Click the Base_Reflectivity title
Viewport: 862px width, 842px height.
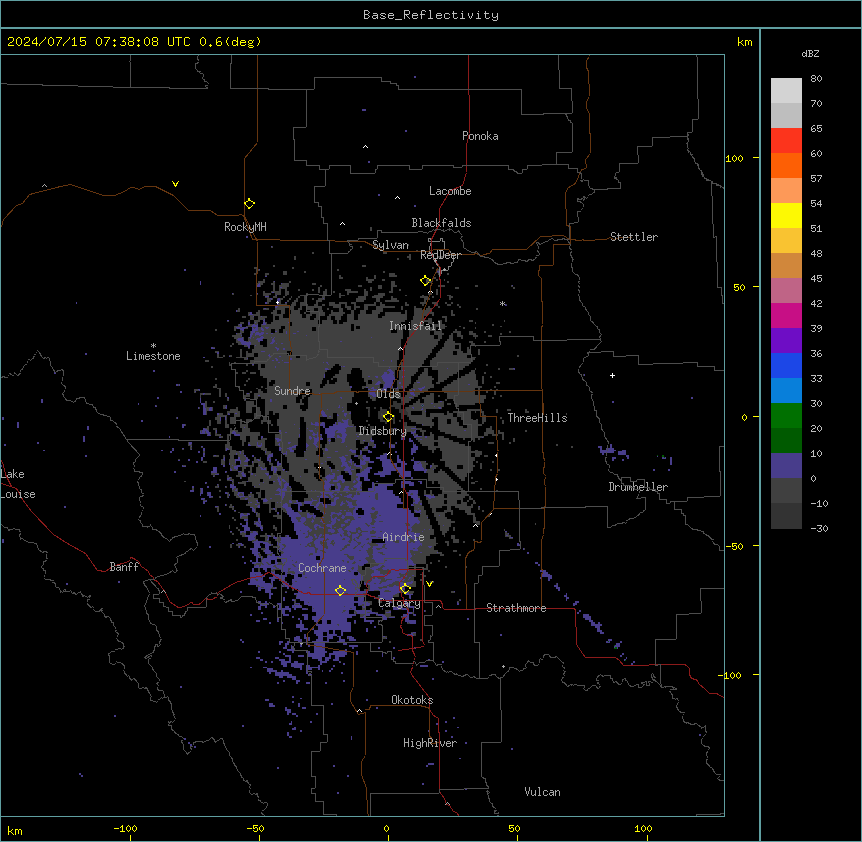click(x=431, y=15)
